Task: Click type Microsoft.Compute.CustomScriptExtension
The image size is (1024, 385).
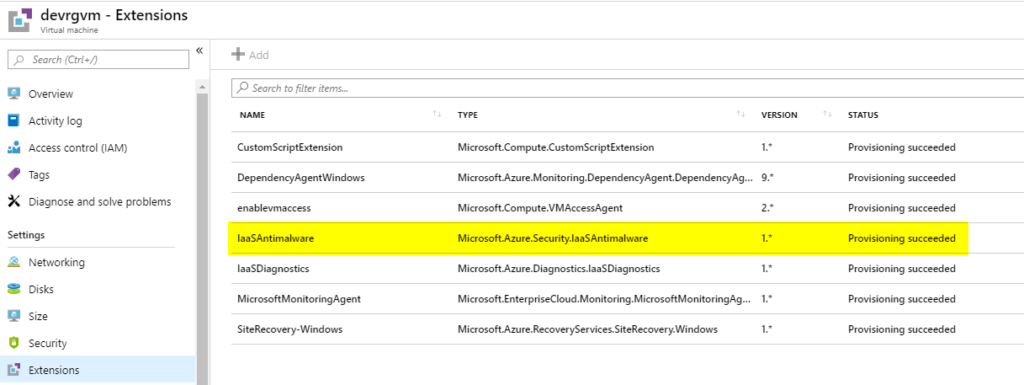Action: [x=556, y=147]
